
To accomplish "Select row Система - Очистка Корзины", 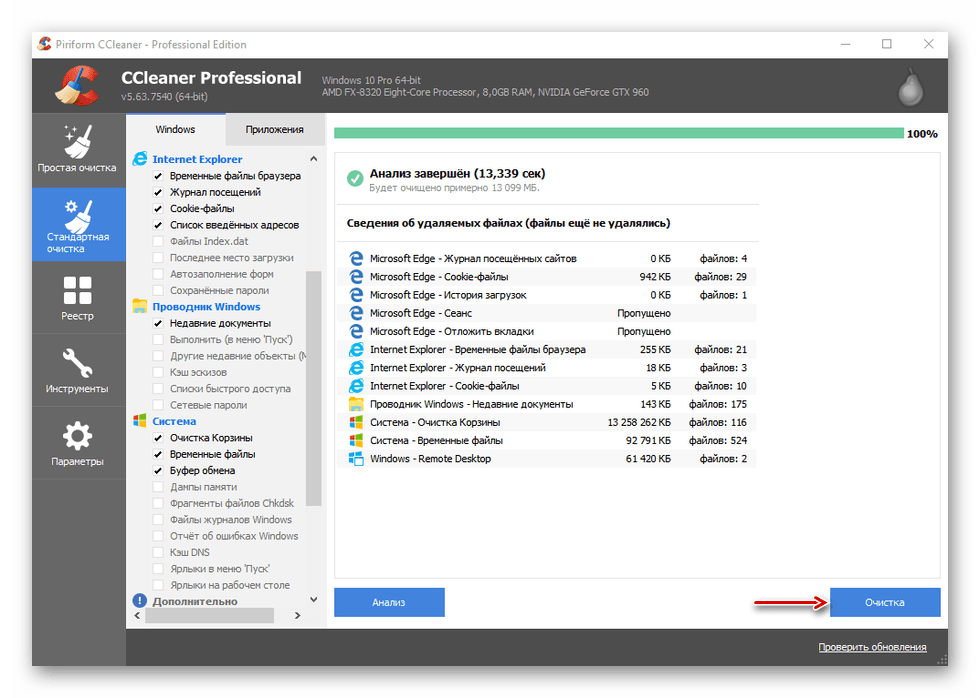I will click(547, 422).
